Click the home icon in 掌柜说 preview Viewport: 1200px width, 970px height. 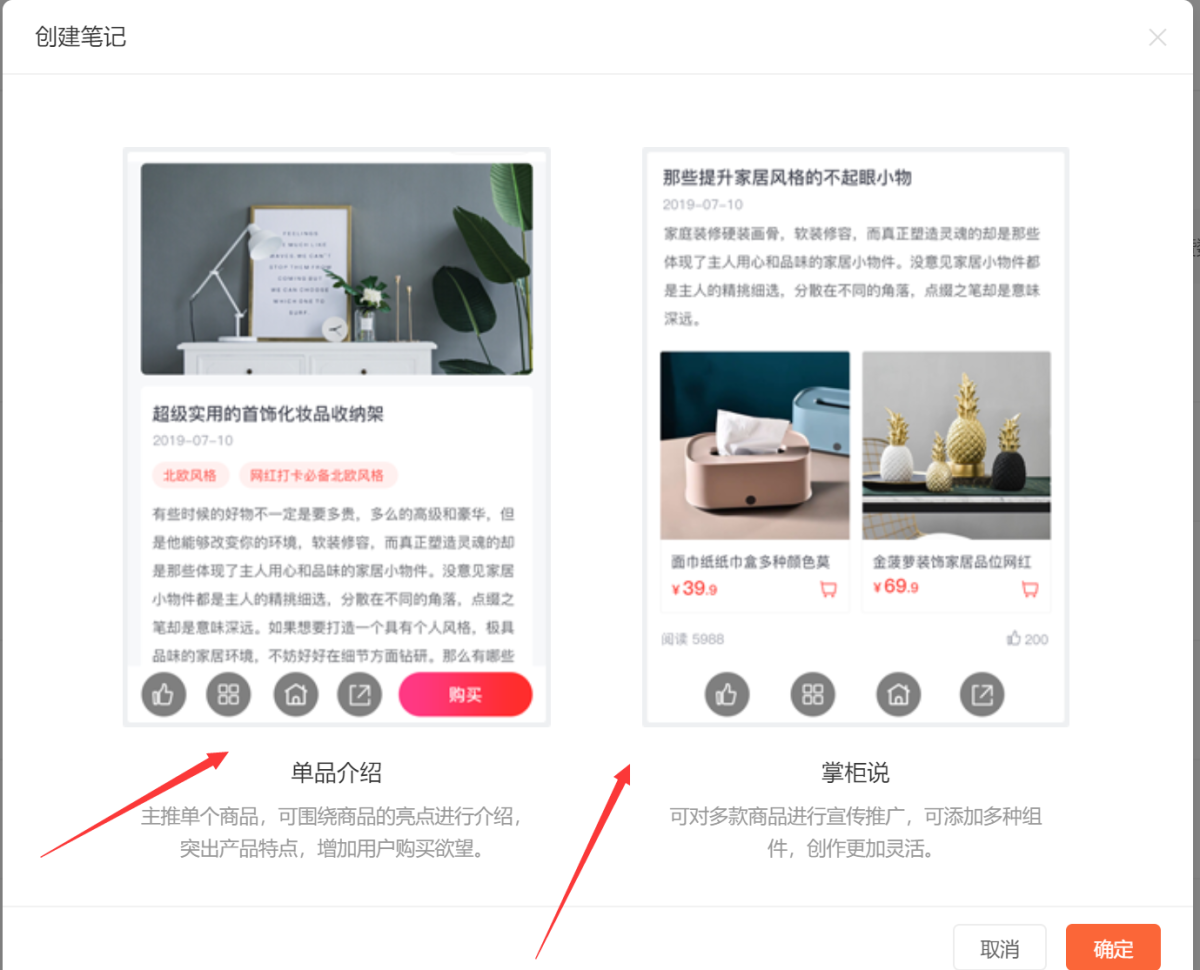click(898, 694)
